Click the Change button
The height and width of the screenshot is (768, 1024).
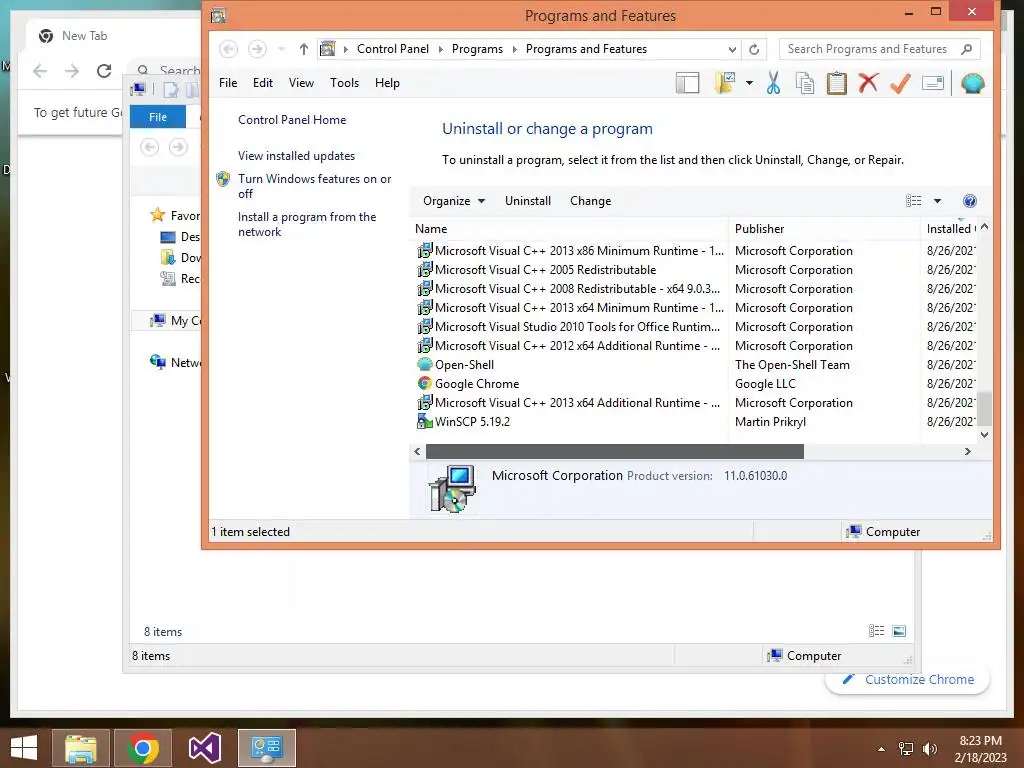(x=590, y=201)
